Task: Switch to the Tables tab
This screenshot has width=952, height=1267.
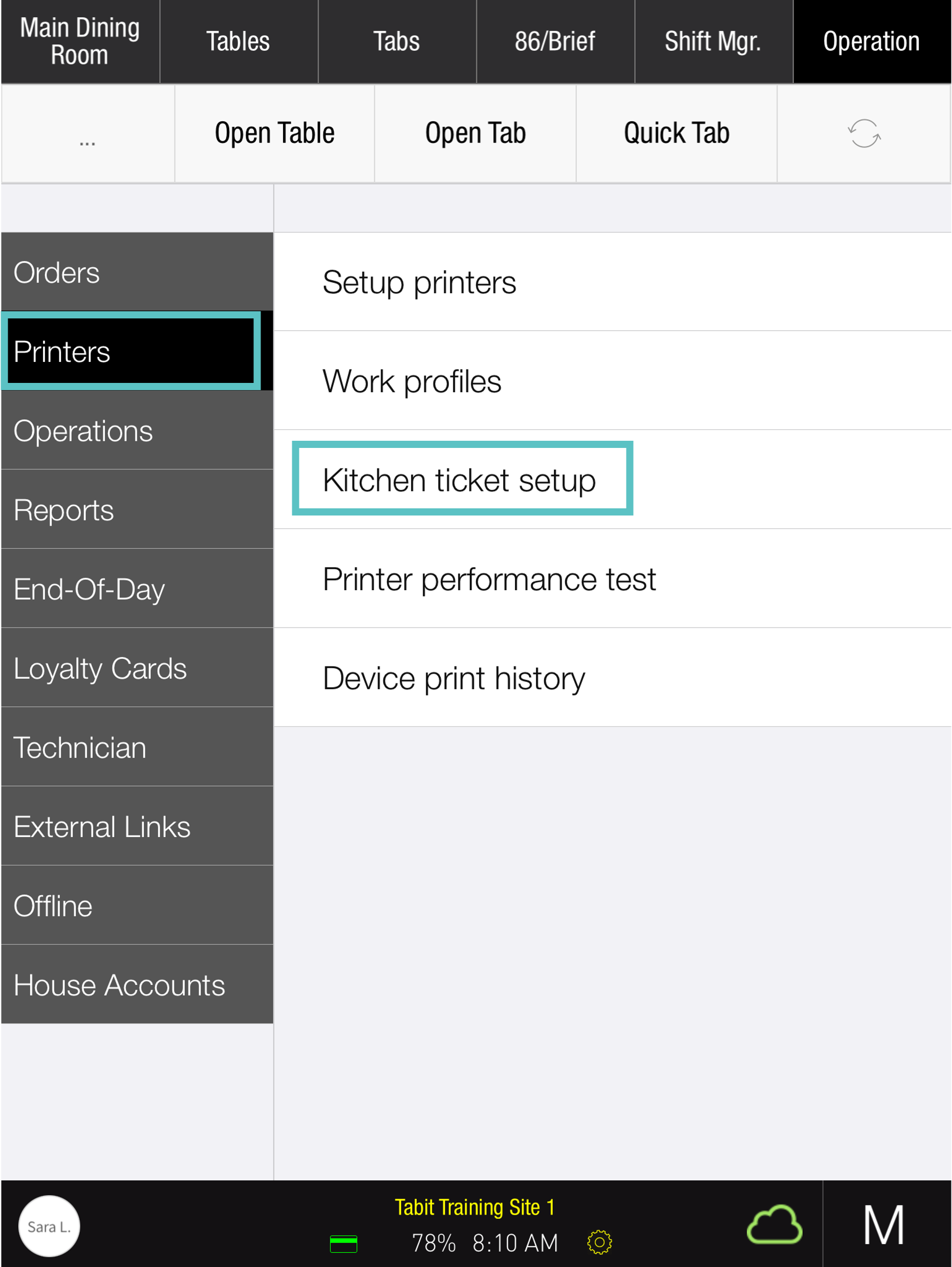Action: (x=239, y=42)
